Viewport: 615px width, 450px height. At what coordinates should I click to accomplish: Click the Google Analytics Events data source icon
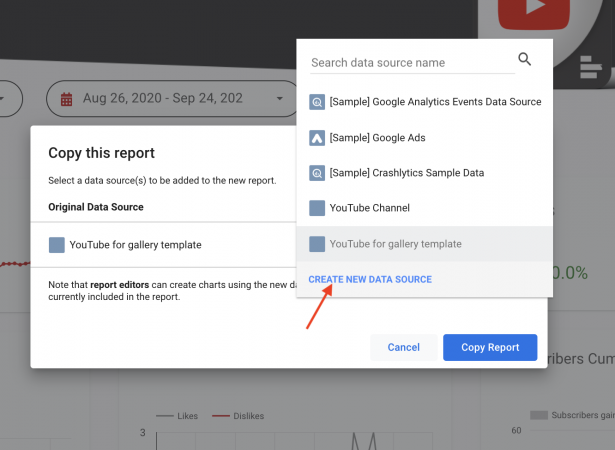[317, 102]
